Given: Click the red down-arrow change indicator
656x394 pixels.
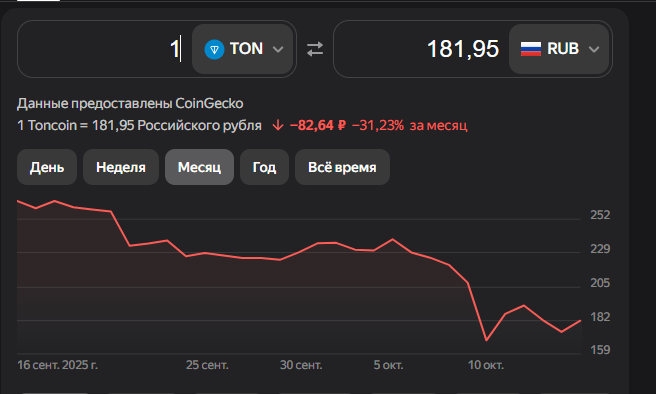Looking at the screenshot, I should pyautogui.click(x=277, y=125).
